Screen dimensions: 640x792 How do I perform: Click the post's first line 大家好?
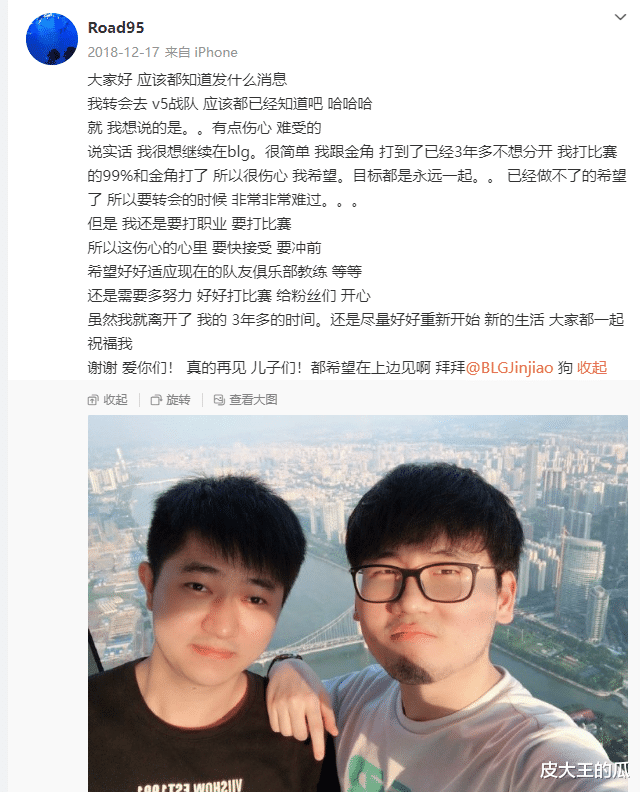(187, 79)
